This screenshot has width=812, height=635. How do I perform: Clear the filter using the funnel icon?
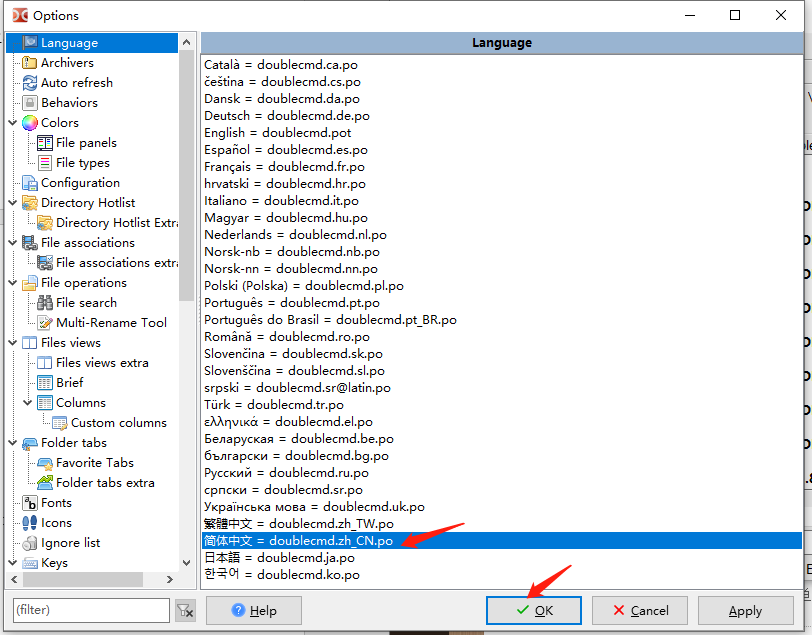coord(185,610)
